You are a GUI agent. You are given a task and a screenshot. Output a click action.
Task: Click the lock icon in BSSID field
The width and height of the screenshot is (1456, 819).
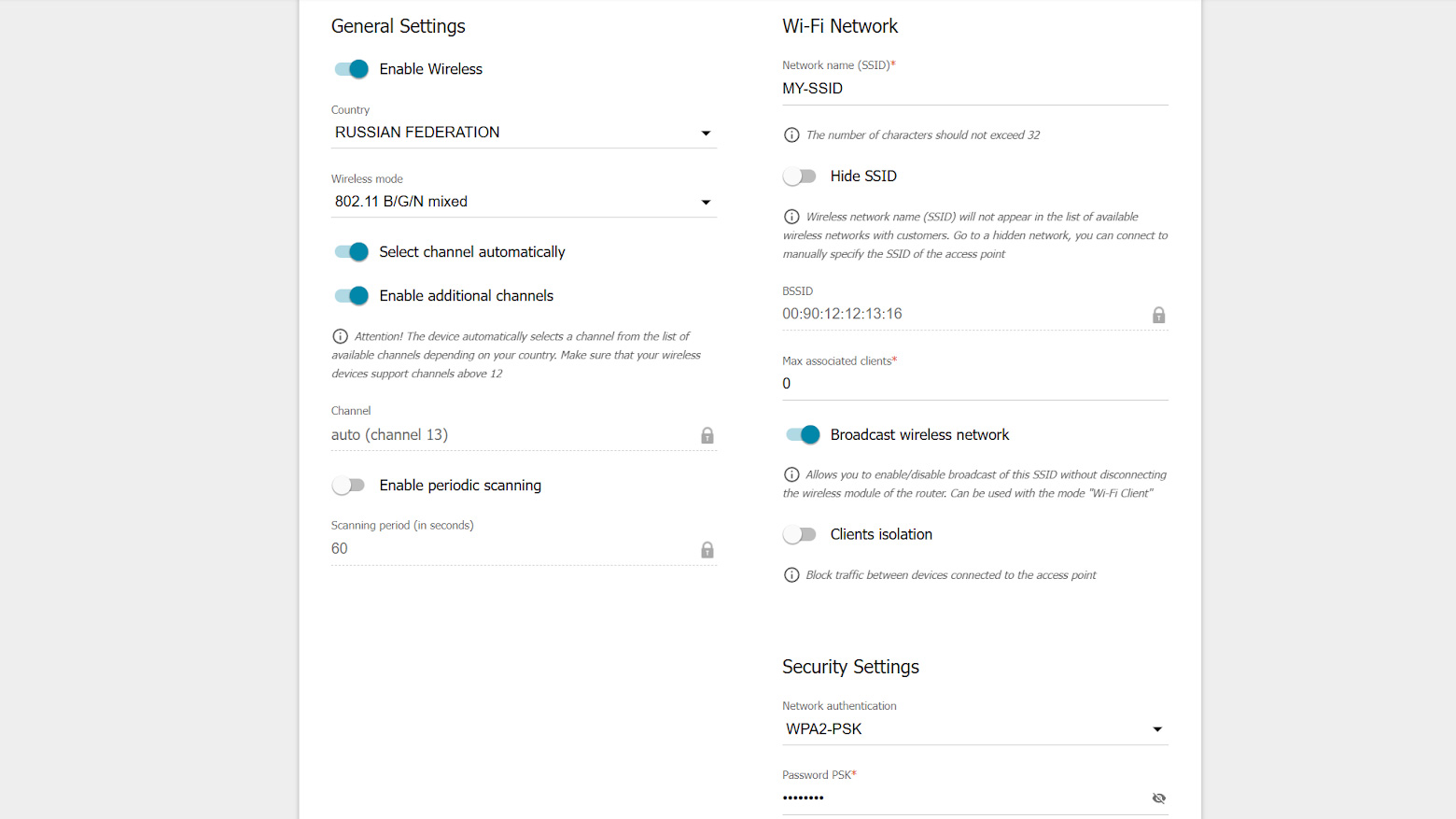pyautogui.click(x=1158, y=315)
